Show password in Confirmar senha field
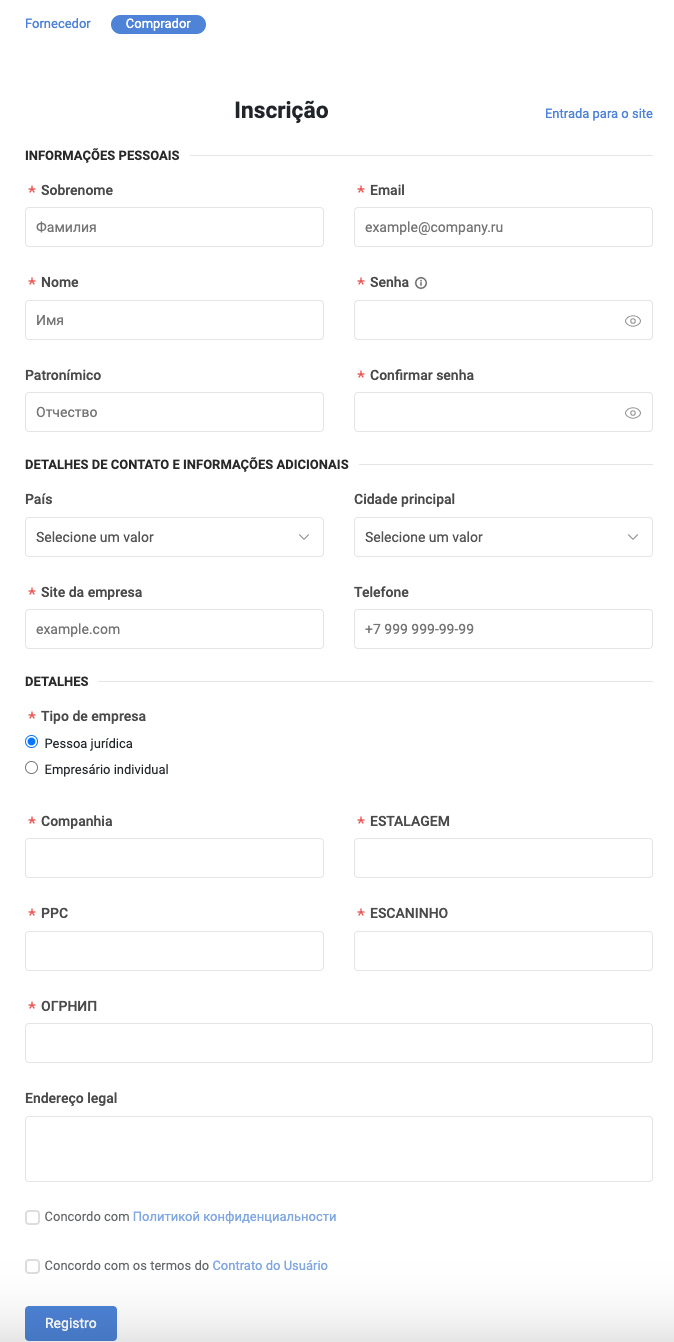 click(632, 413)
